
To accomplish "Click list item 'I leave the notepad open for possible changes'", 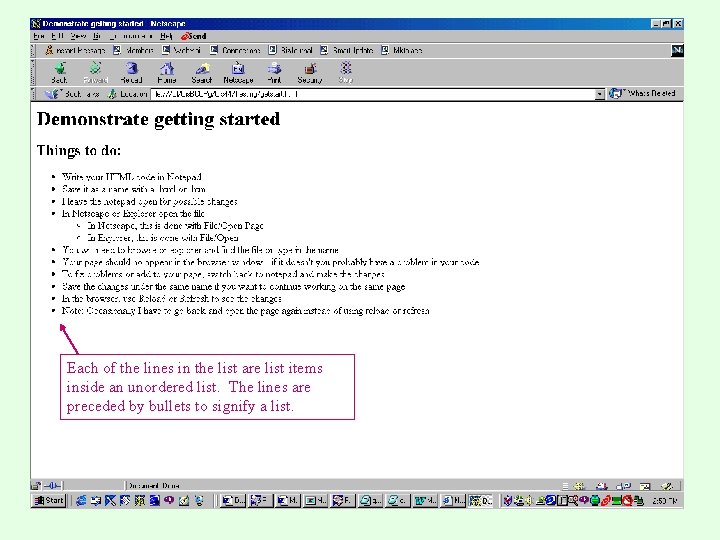I will [150, 201].
